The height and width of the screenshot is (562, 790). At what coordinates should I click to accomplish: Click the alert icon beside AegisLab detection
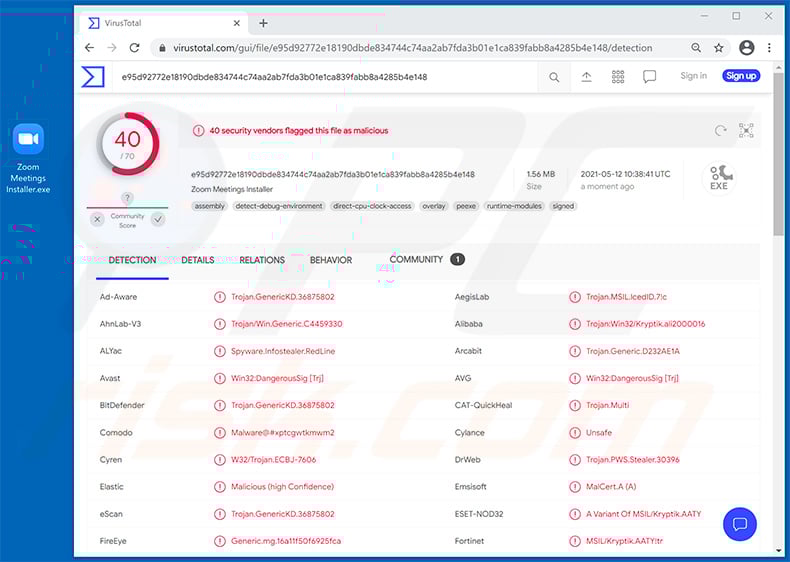tap(574, 297)
